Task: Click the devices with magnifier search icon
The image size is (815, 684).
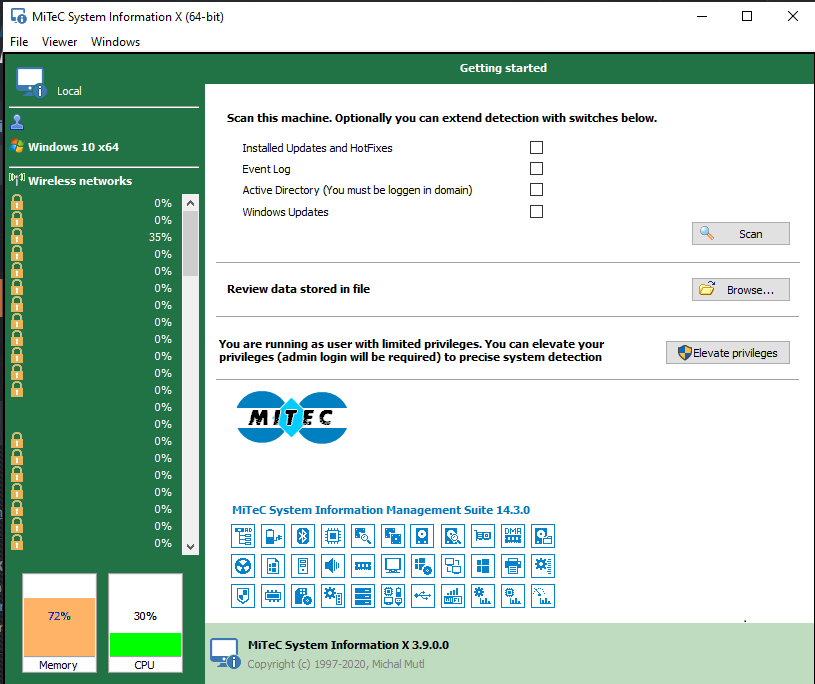Action: click(x=363, y=536)
